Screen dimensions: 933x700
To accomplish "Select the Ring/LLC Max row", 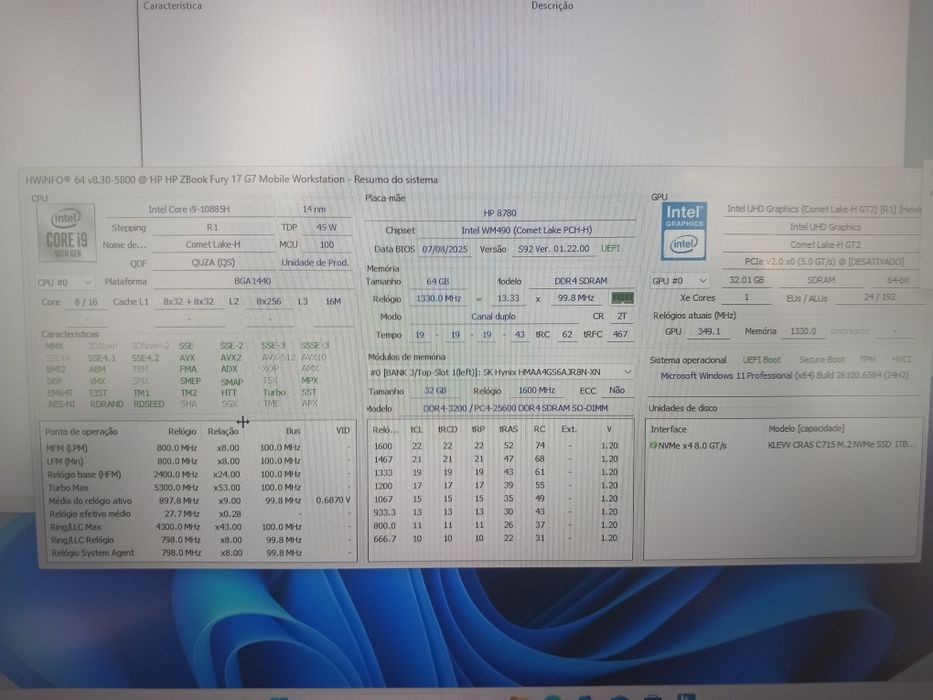I will point(198,527).
